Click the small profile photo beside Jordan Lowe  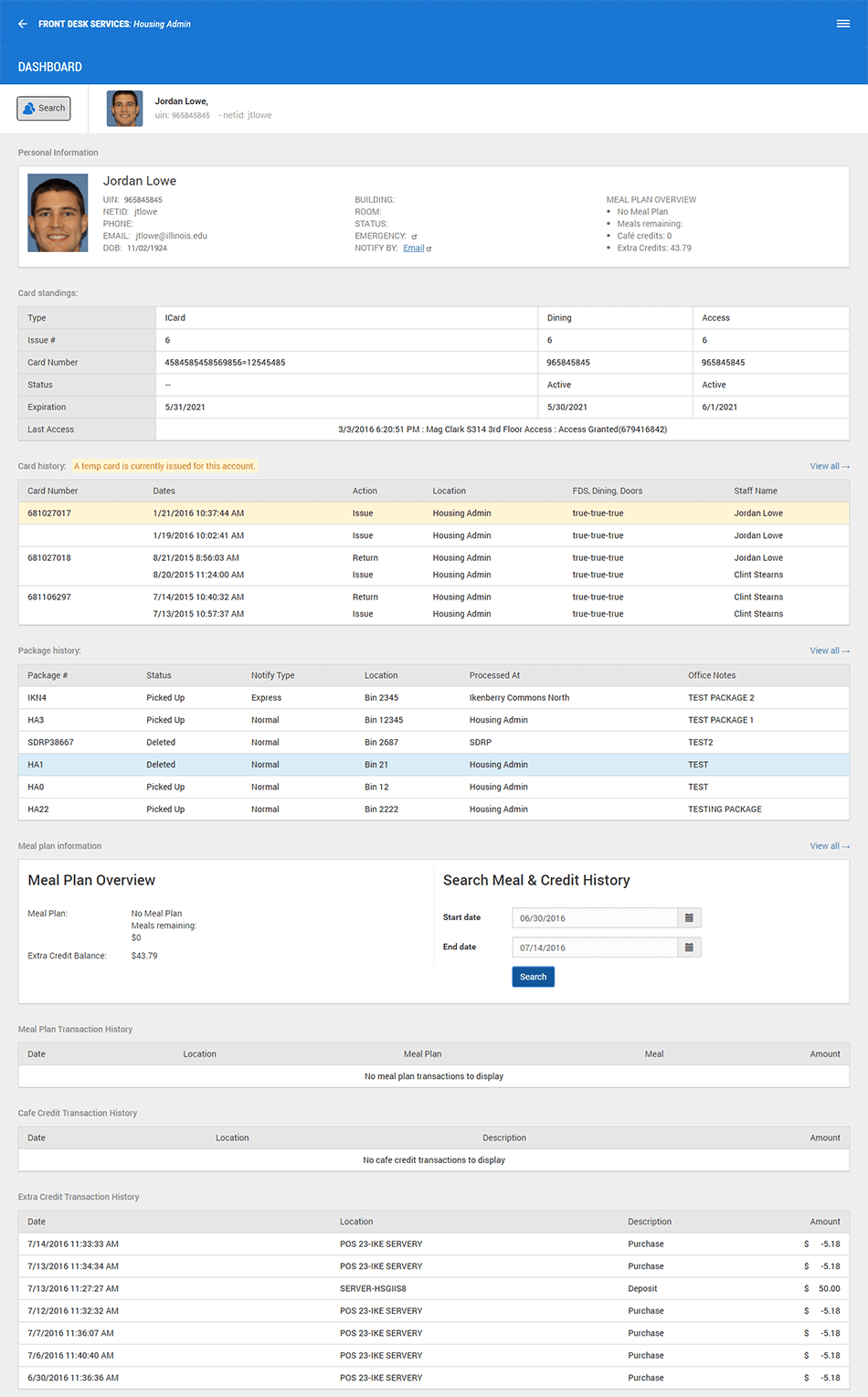pos(124,108)
